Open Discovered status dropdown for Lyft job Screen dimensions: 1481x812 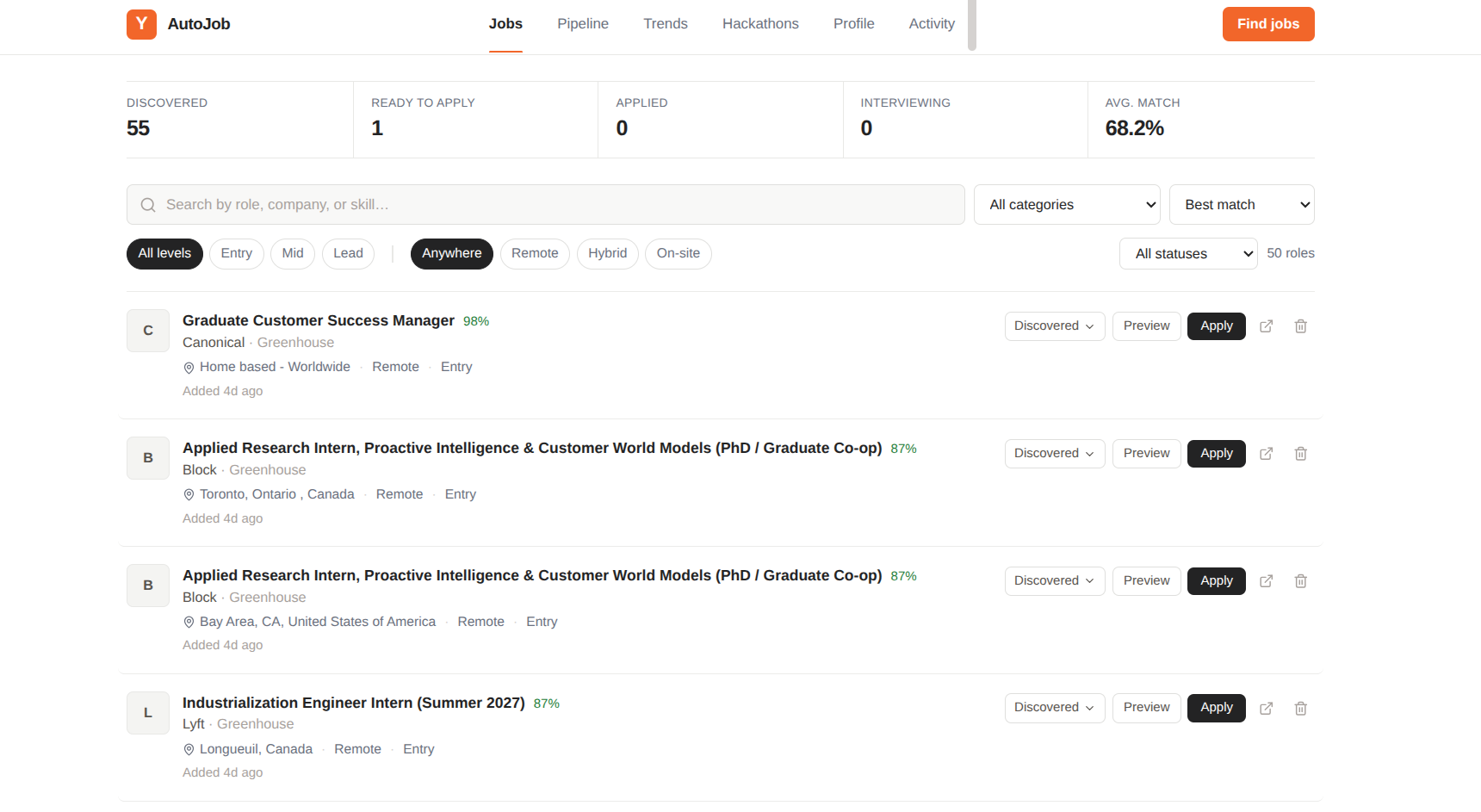point(1055,708)
